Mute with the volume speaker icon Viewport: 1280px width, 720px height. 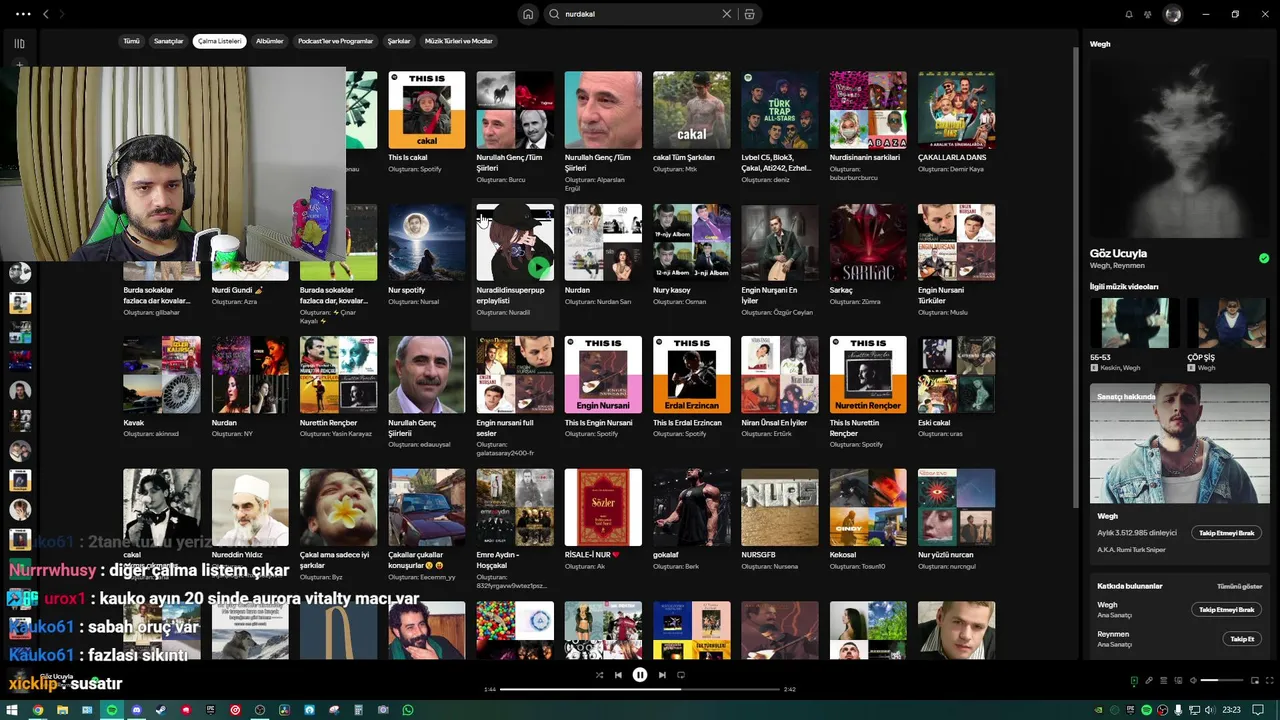[1193, 681]
